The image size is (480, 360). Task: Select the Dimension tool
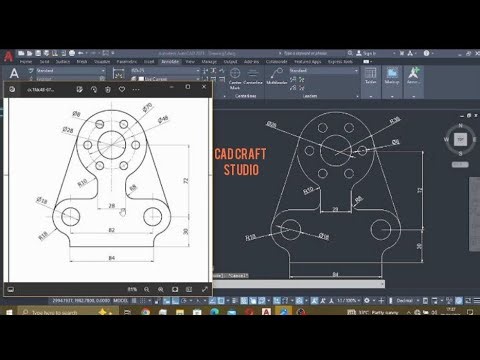[x=118, y=73]
